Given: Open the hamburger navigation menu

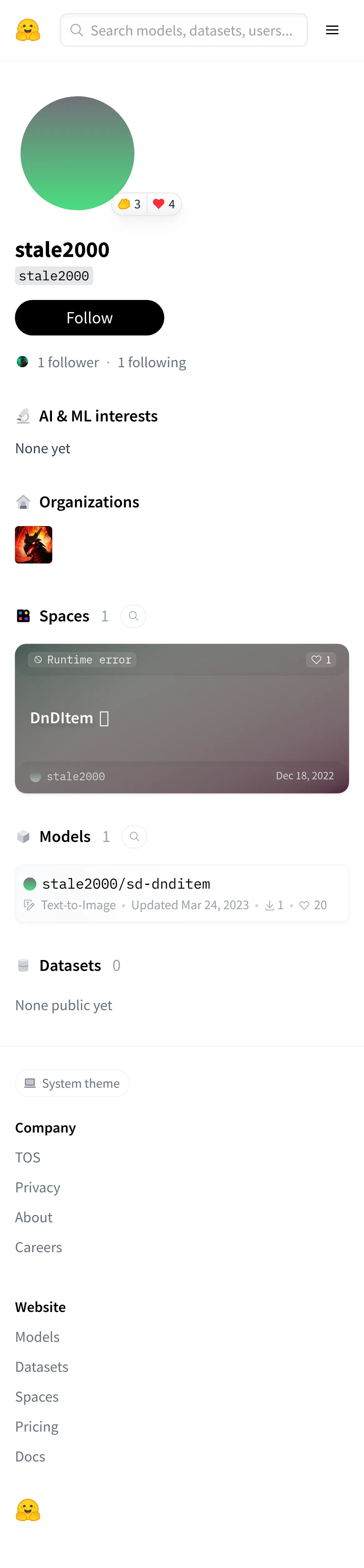Looking at the screenshot, I should pyautogui.click(x=332, y=30).
